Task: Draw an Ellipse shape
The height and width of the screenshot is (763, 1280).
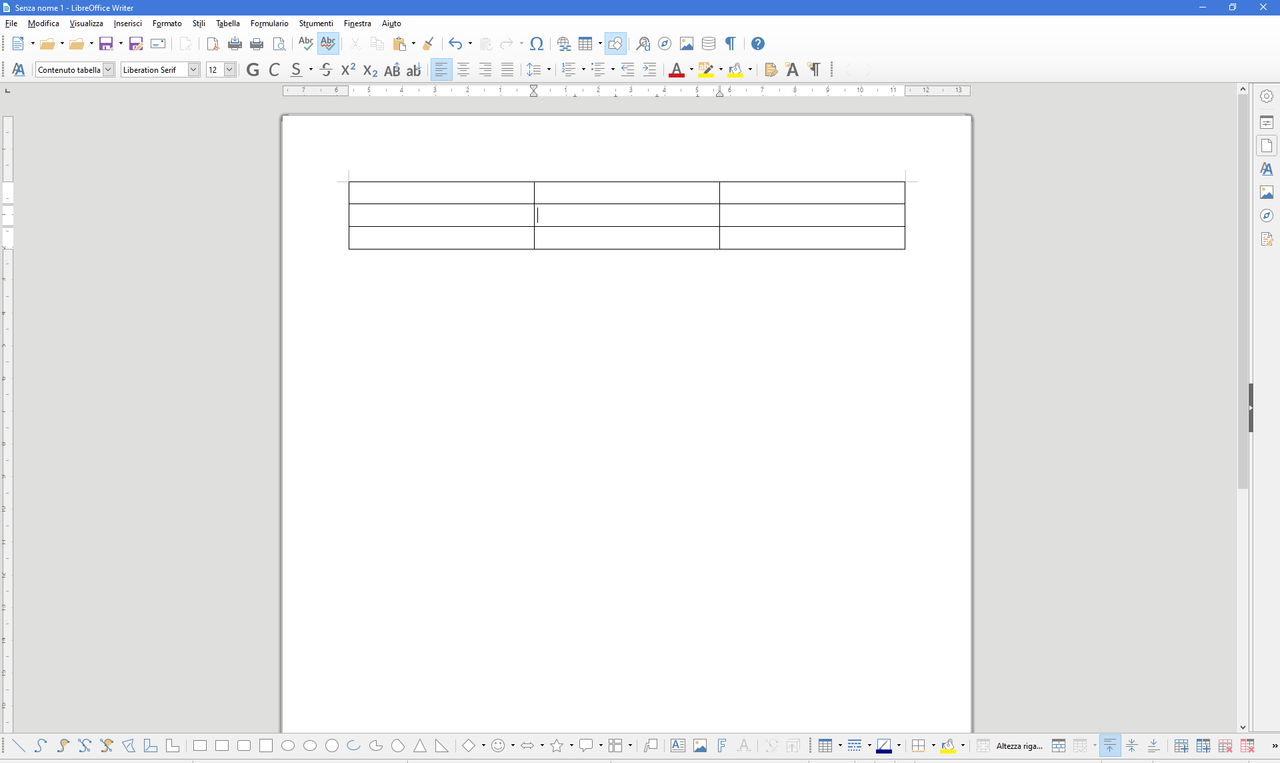Action: click(288, 746)
